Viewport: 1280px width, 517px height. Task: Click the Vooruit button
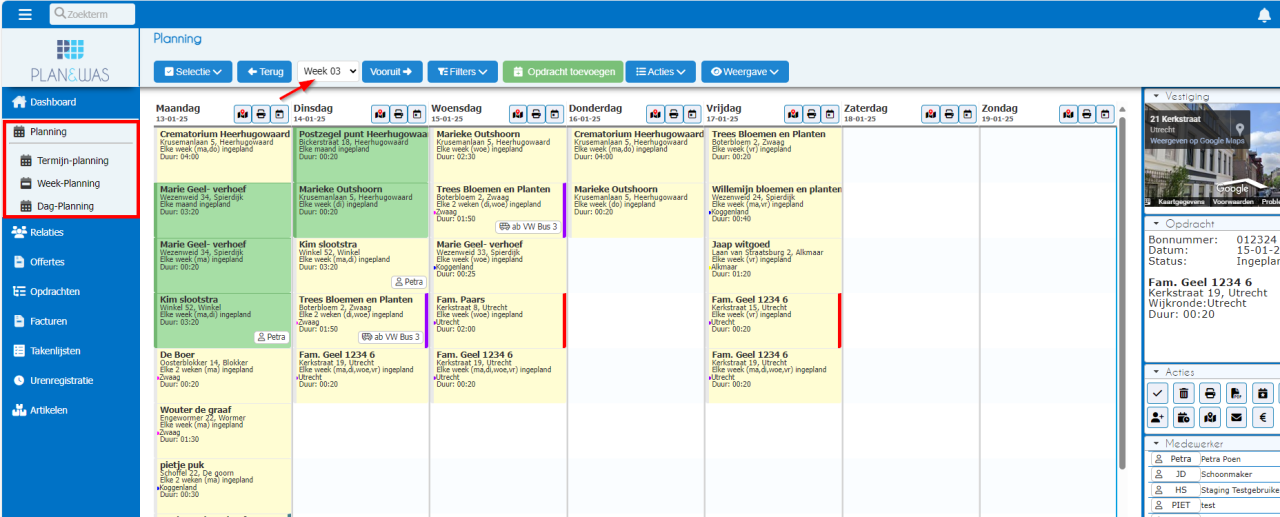pos(392,72)
